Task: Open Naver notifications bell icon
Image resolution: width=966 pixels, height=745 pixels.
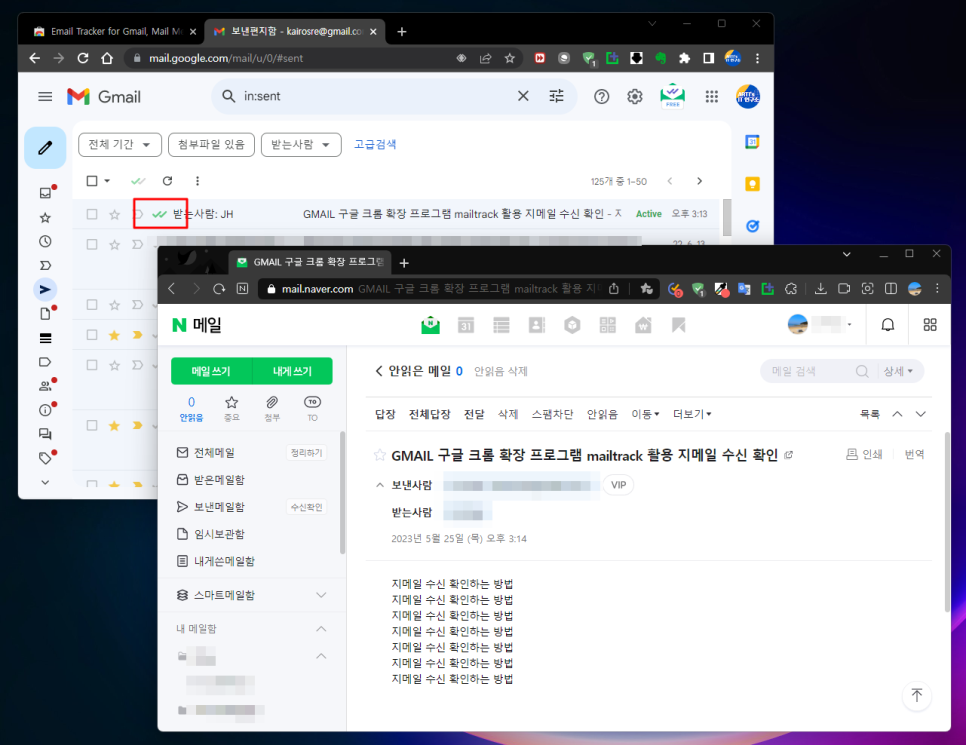Action: pos(888,325)
